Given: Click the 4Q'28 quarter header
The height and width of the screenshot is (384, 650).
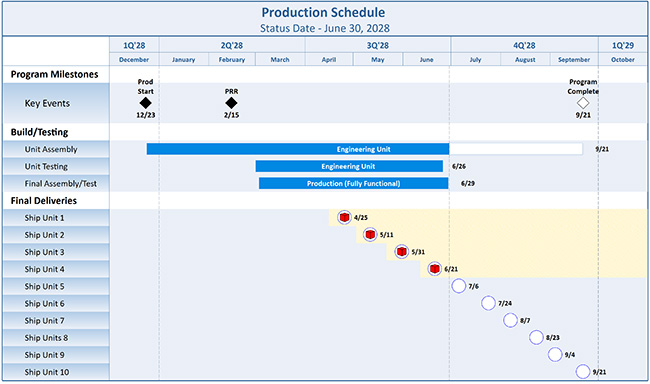Looking at the screenshot, I should coord(524,45).
